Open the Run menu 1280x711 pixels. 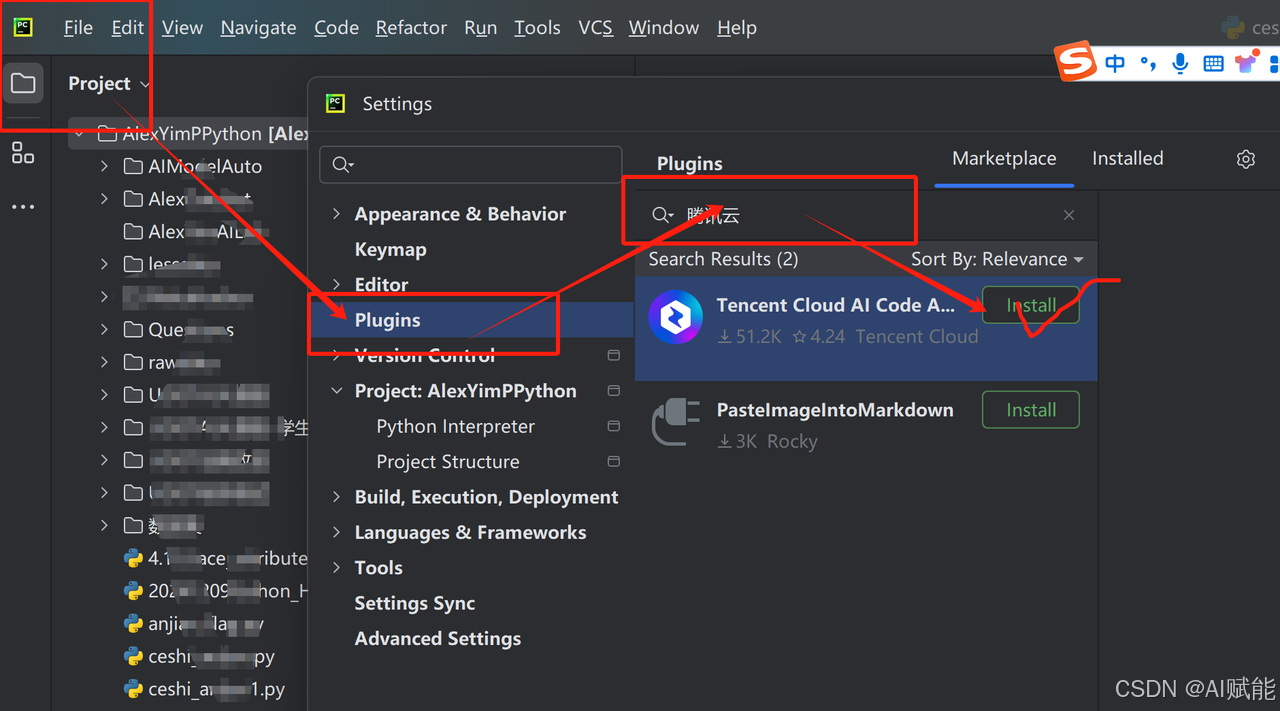tap(480, 28)
